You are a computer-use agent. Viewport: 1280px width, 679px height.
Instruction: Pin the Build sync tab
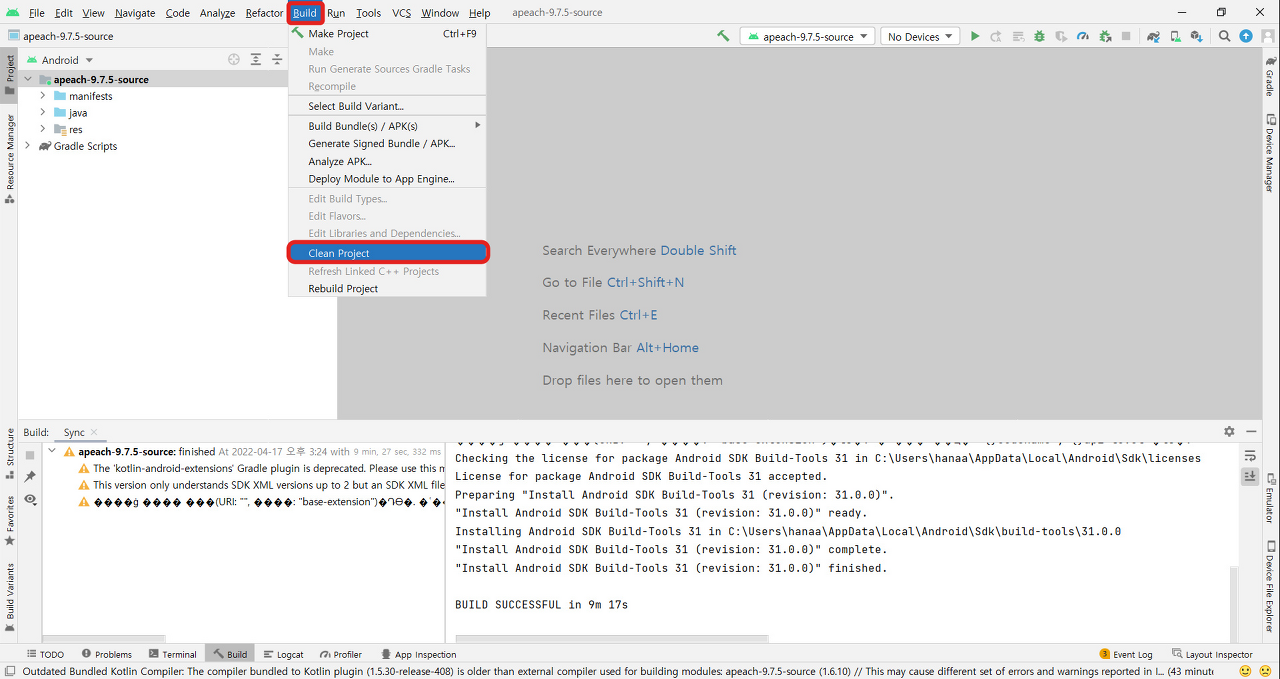(x=30, y=477)
